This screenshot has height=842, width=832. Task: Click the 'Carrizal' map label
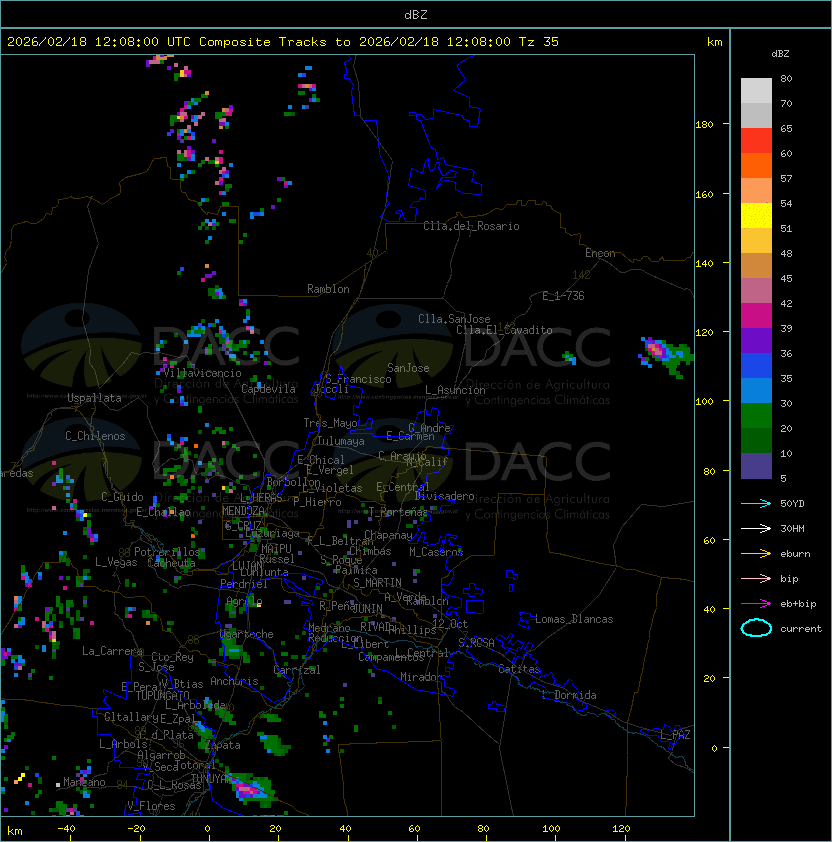(x=297, y=670)
